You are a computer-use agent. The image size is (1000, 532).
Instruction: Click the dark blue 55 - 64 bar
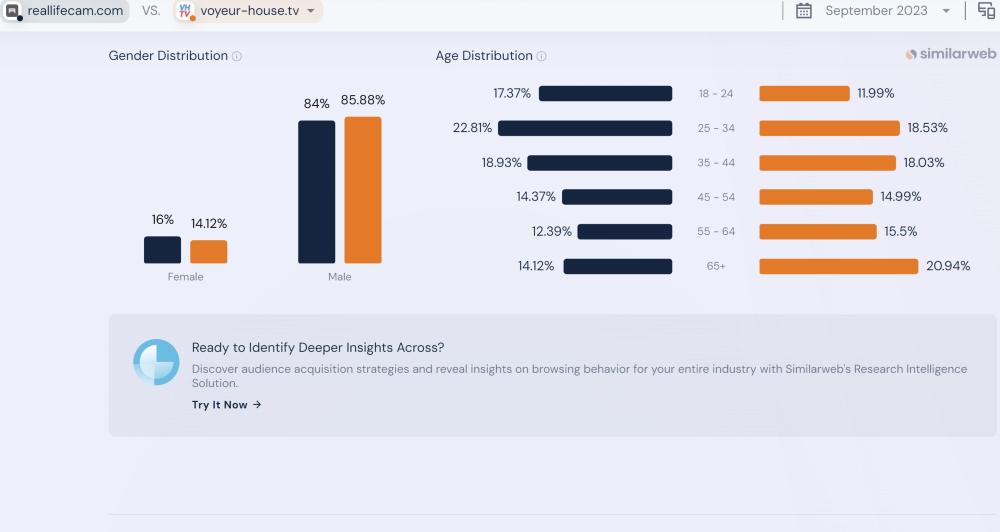pyautogui.click(x=625, y=232)
